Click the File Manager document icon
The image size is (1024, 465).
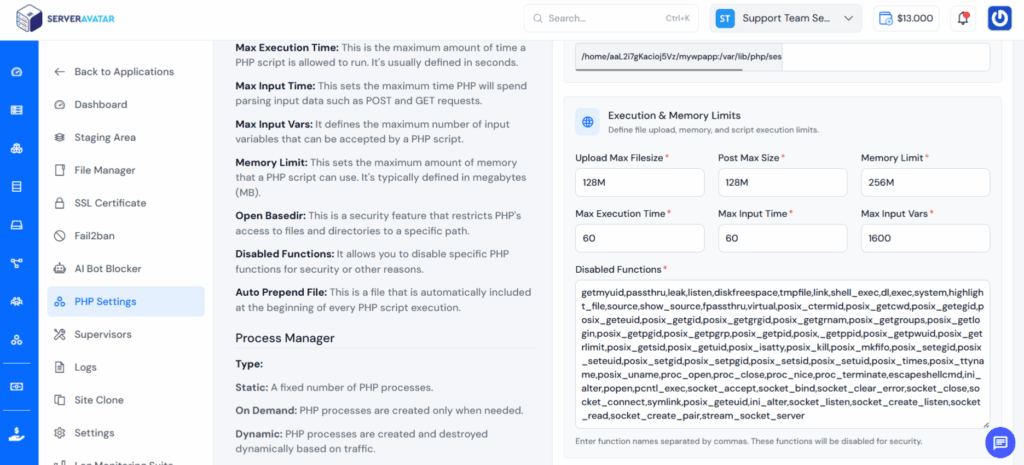(x=60, y=170)
